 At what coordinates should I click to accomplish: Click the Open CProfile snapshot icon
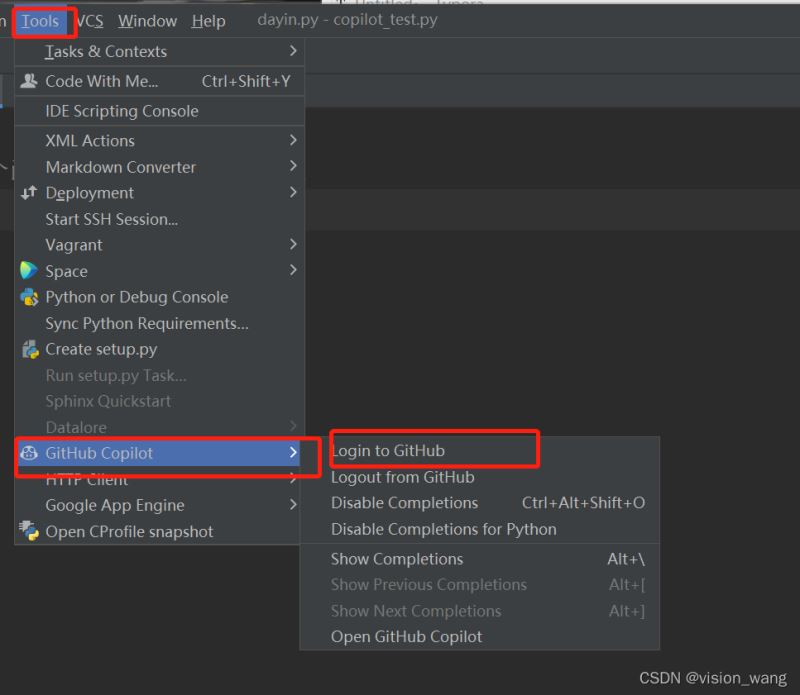[29, 531]
